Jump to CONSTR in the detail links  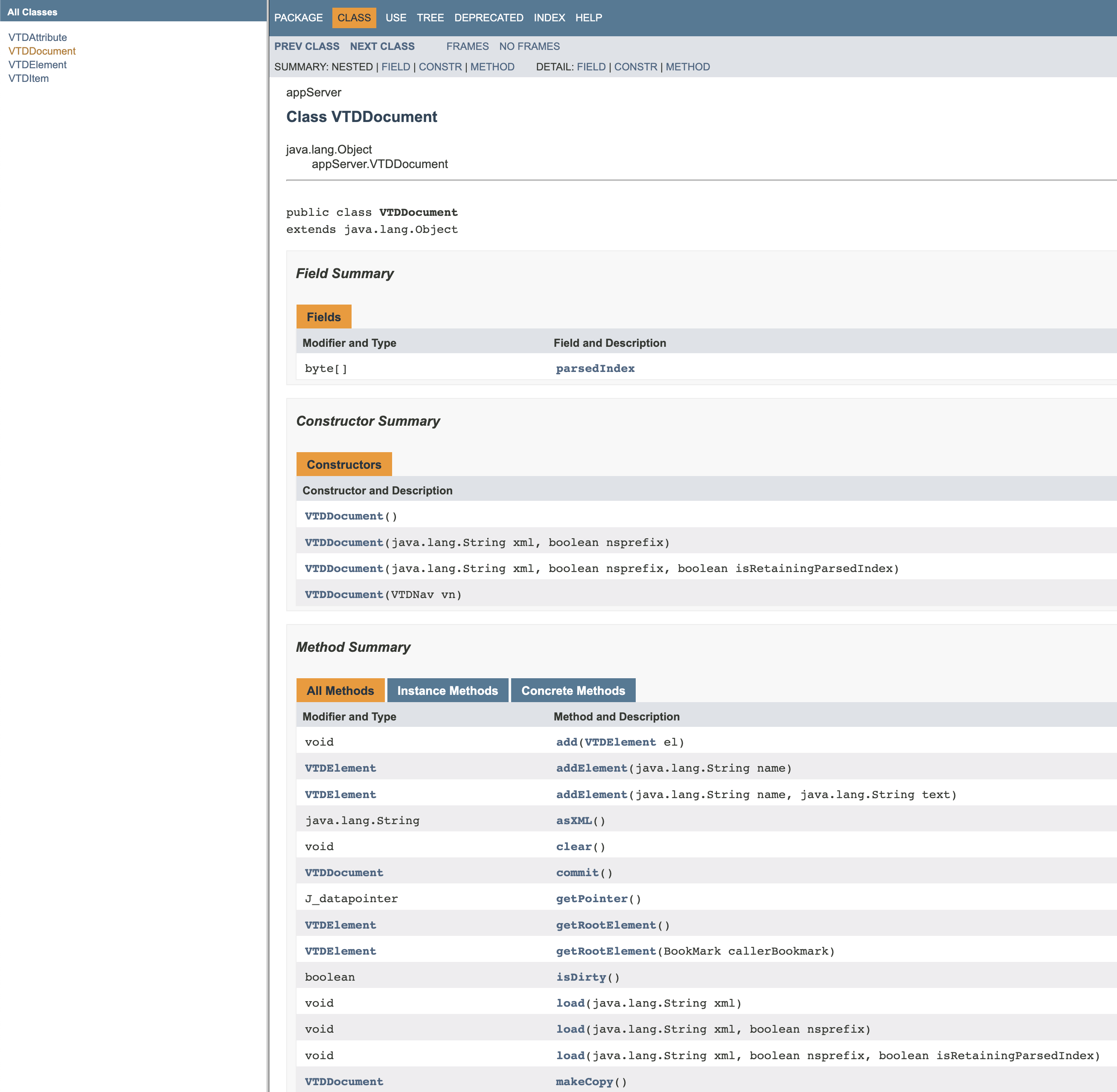tap(635, 67)
